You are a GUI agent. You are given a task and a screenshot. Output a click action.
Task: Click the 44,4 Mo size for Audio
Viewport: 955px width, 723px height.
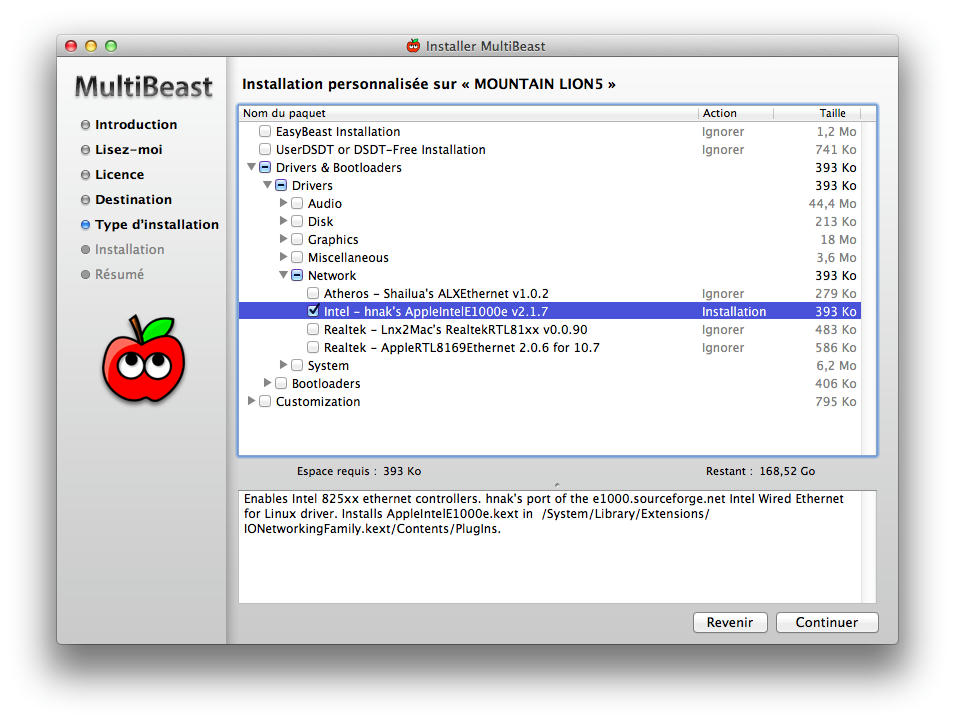pyautogui.click(x=832, y=203)
